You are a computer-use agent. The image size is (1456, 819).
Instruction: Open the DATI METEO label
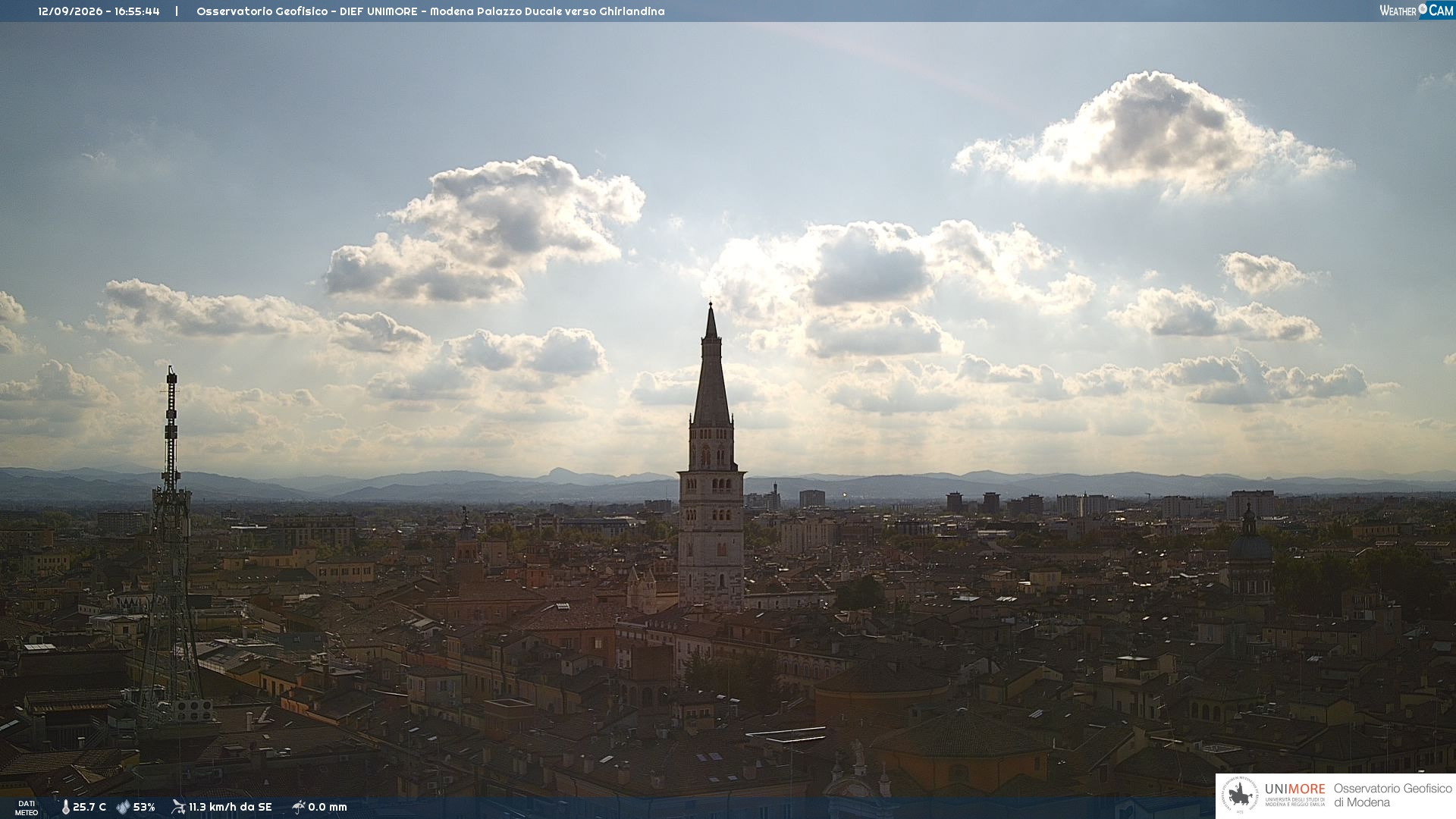27,808
